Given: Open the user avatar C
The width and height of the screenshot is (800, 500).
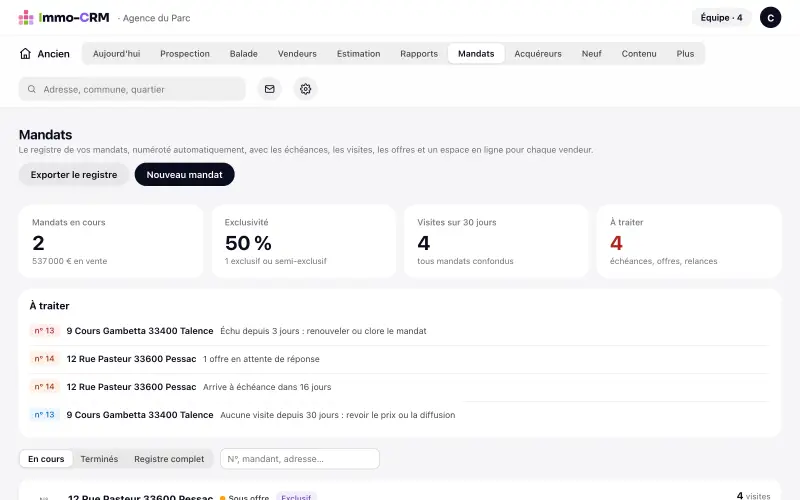Looking at the screenshot, I should [x=770, y=18].
